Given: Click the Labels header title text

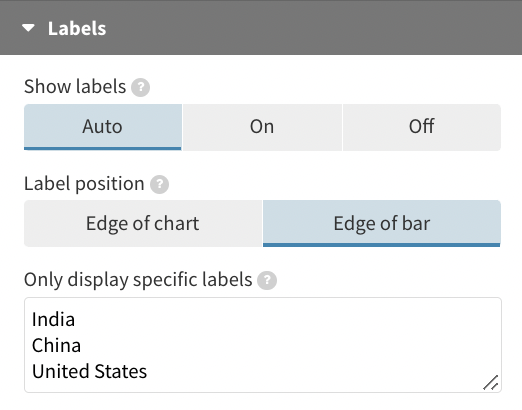Looking at the screenshot, I should 77,28.
